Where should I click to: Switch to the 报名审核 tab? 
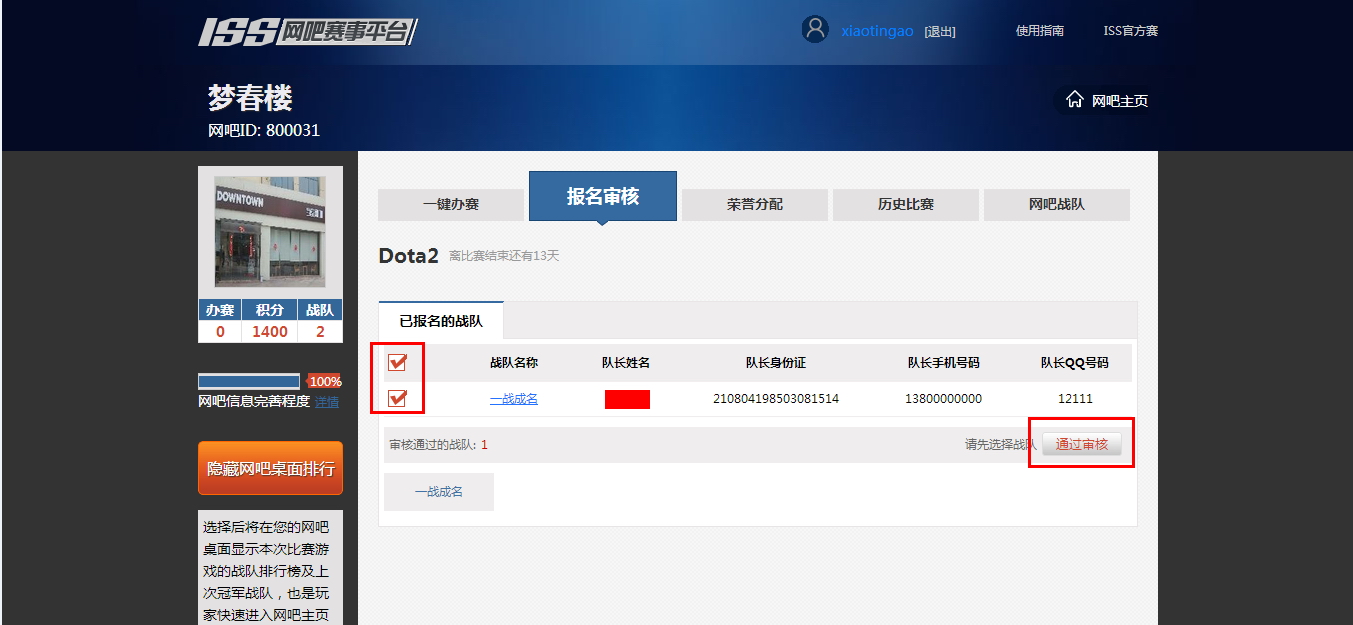pyautogui.click(x=602, y=196)
